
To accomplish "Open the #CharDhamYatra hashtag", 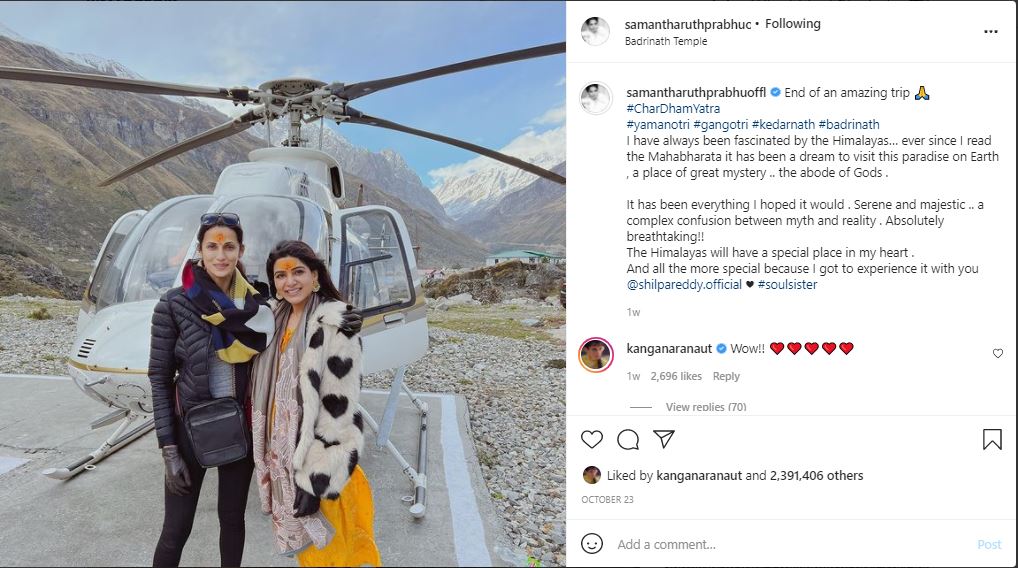I will 673,108.
